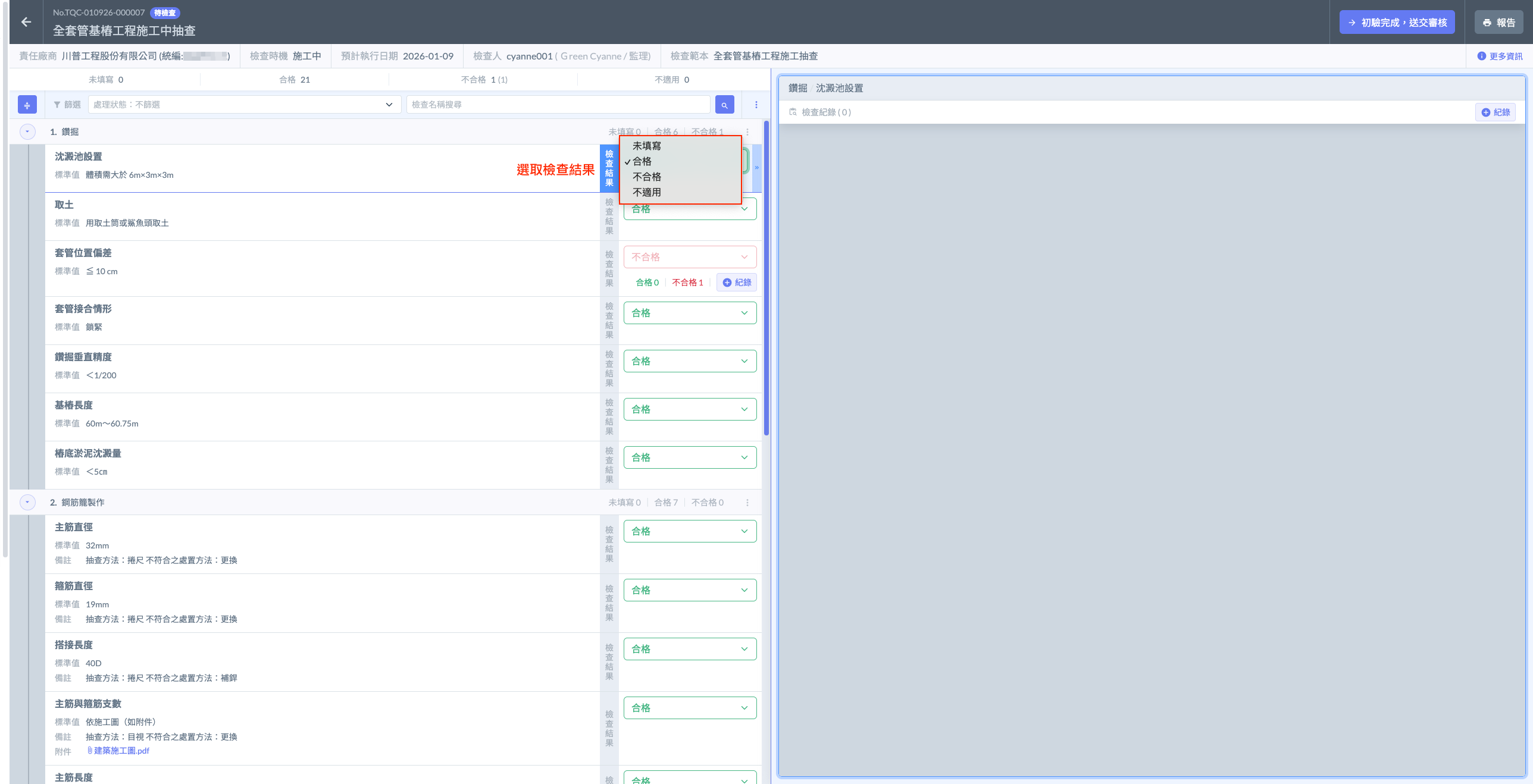The width and height of the screenshot is (1533, 784).
Task: Click 更多資訊 info icon link
Action: click(1499, 56)
